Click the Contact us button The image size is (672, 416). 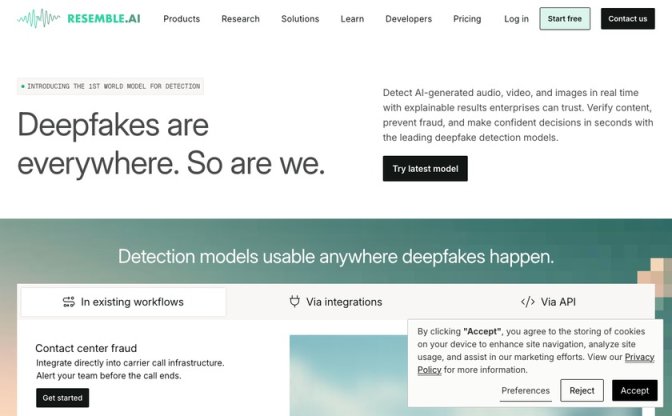click(628, 19)
